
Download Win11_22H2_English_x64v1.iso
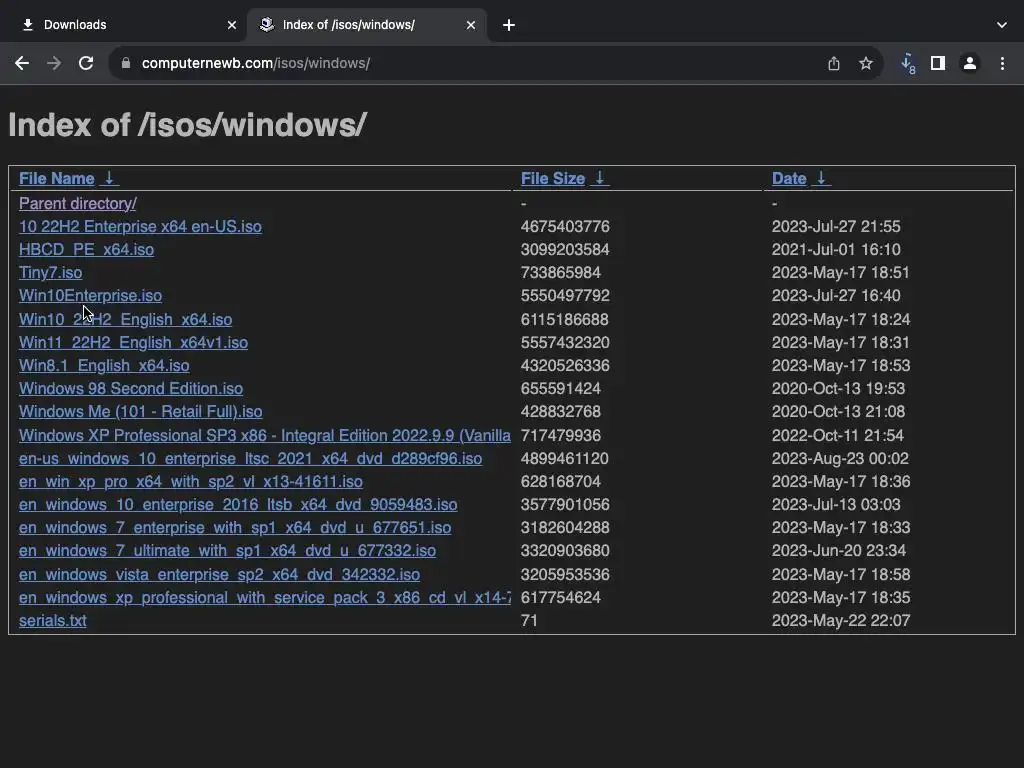tap(133, 342)
